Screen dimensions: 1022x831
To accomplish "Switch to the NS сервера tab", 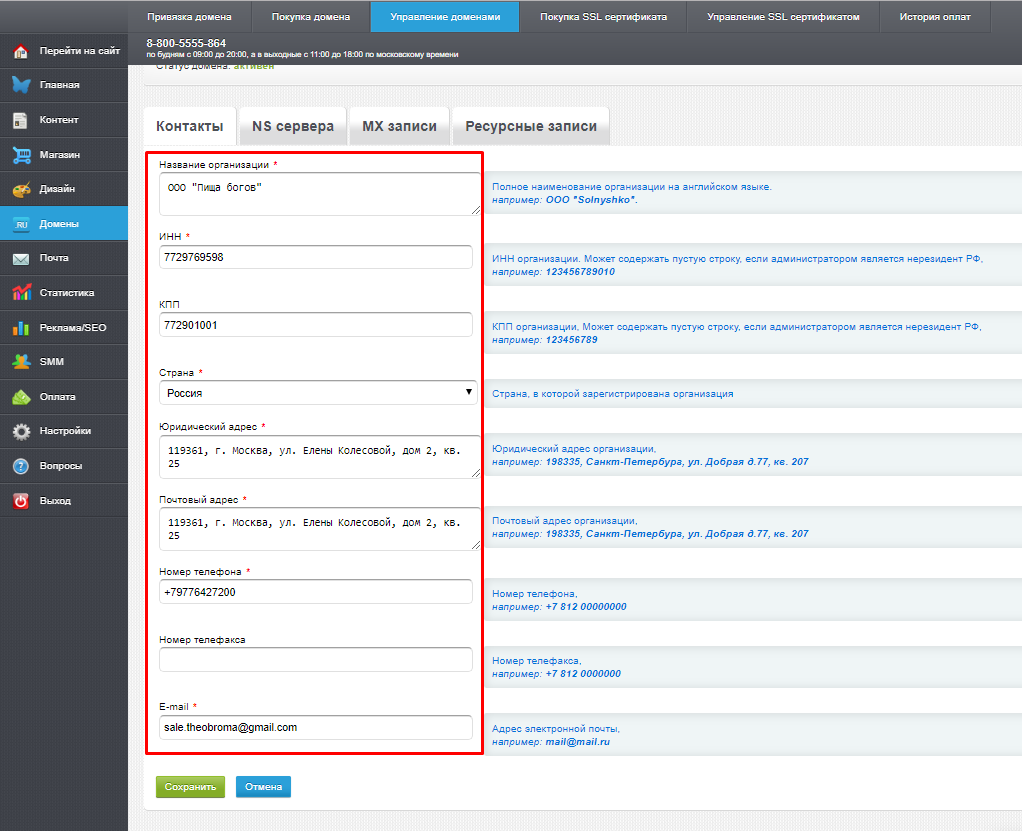I will click(x=293, y=126).
